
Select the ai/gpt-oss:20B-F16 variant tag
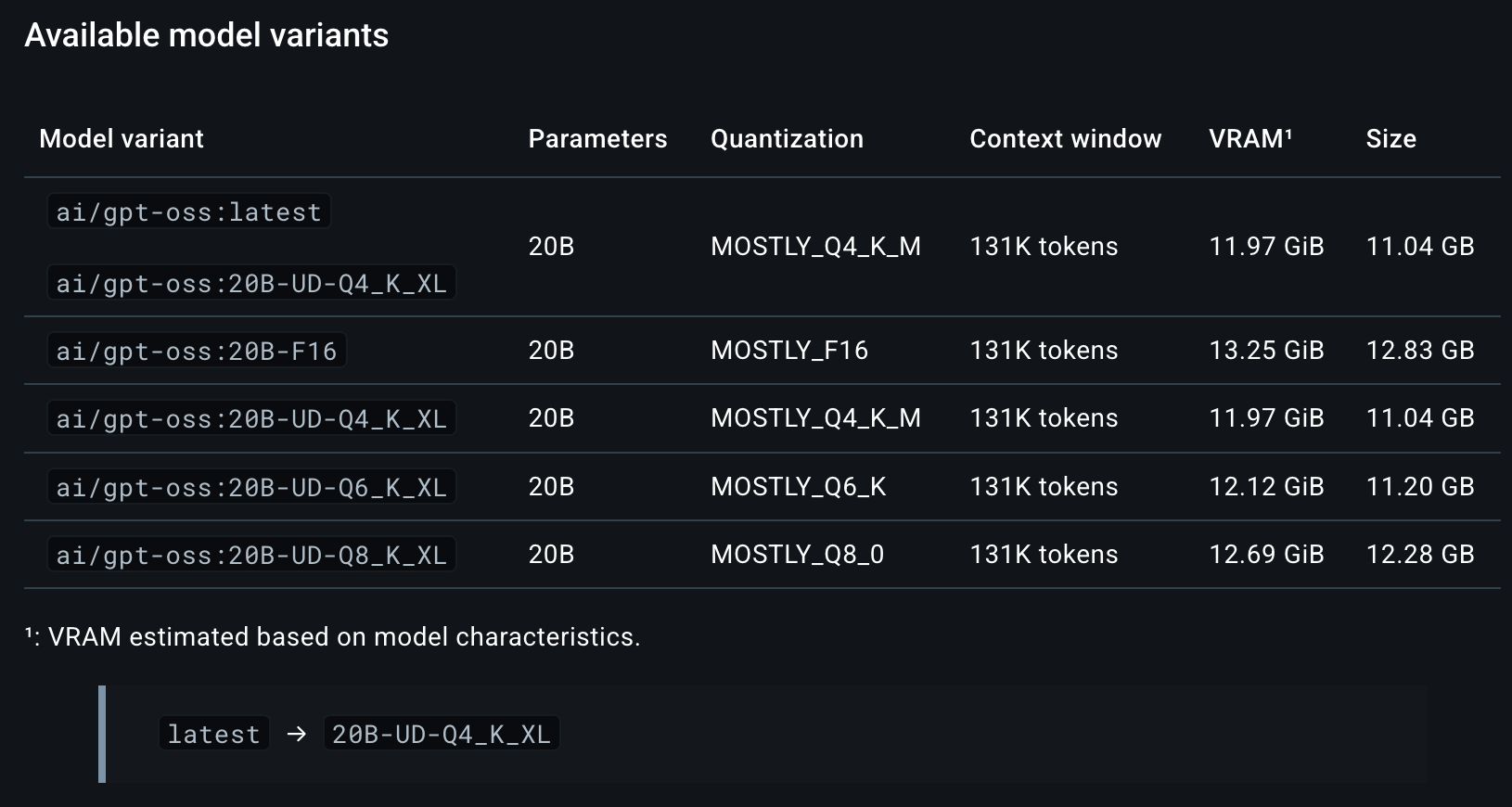(x=197, y=351)
